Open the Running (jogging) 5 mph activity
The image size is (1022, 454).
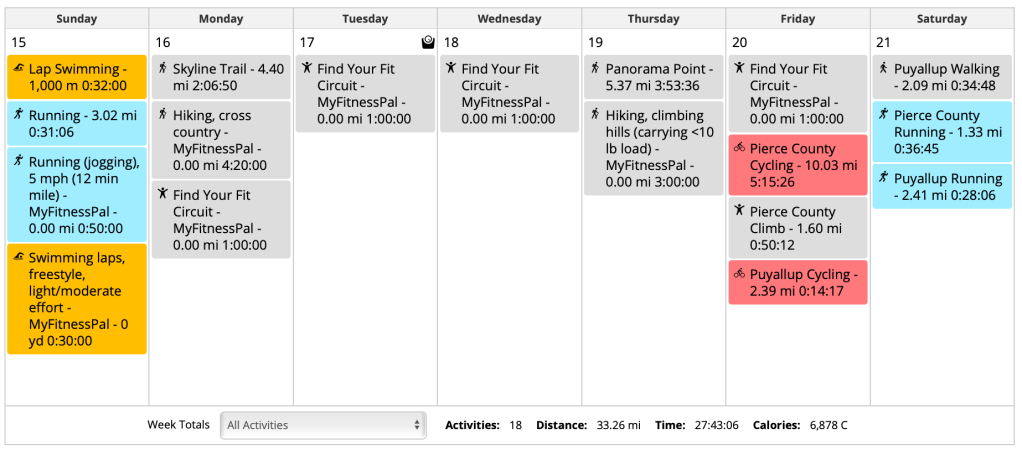coord(77,194)
